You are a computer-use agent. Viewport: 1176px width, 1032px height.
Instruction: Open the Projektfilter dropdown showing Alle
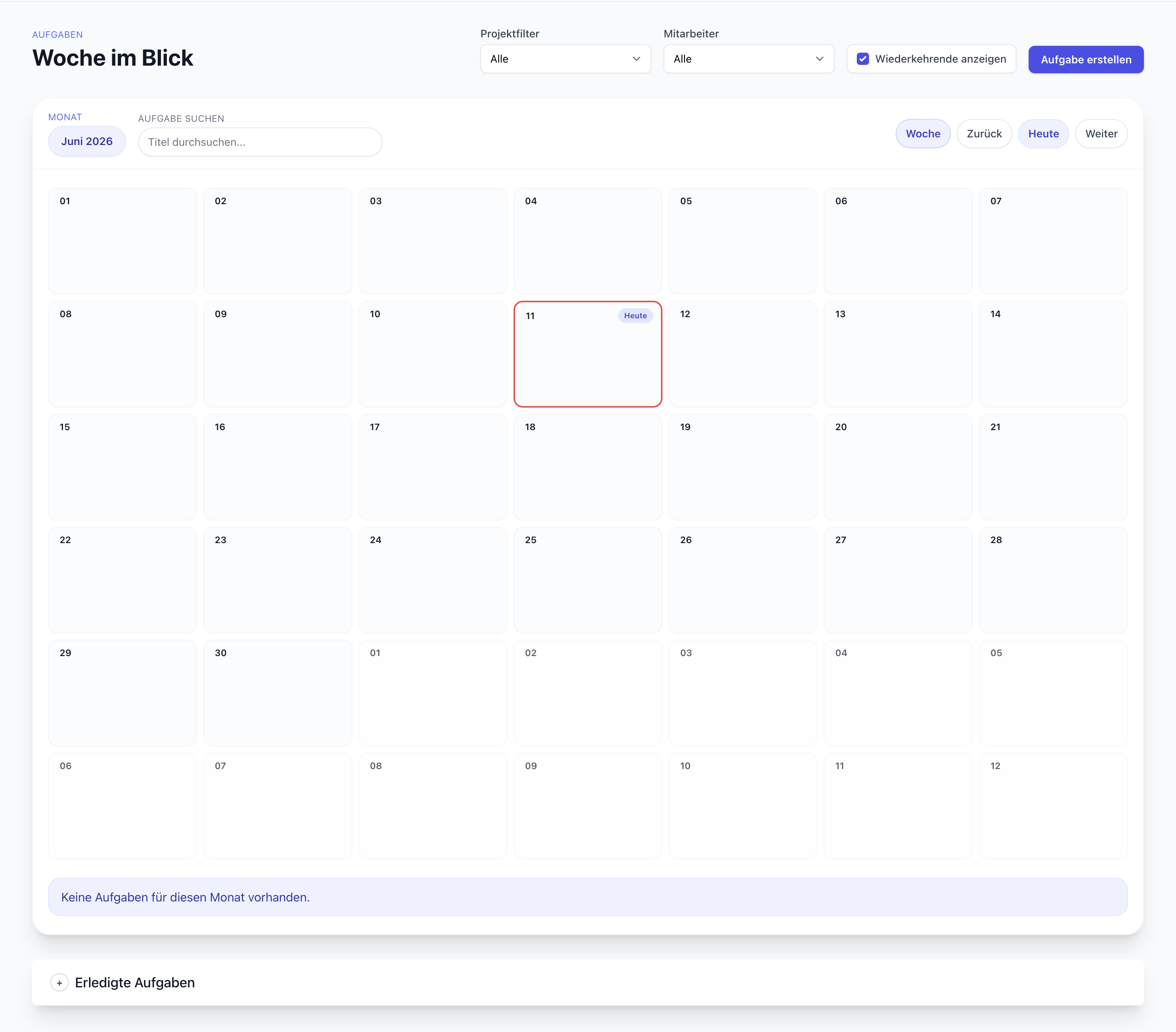565,59
